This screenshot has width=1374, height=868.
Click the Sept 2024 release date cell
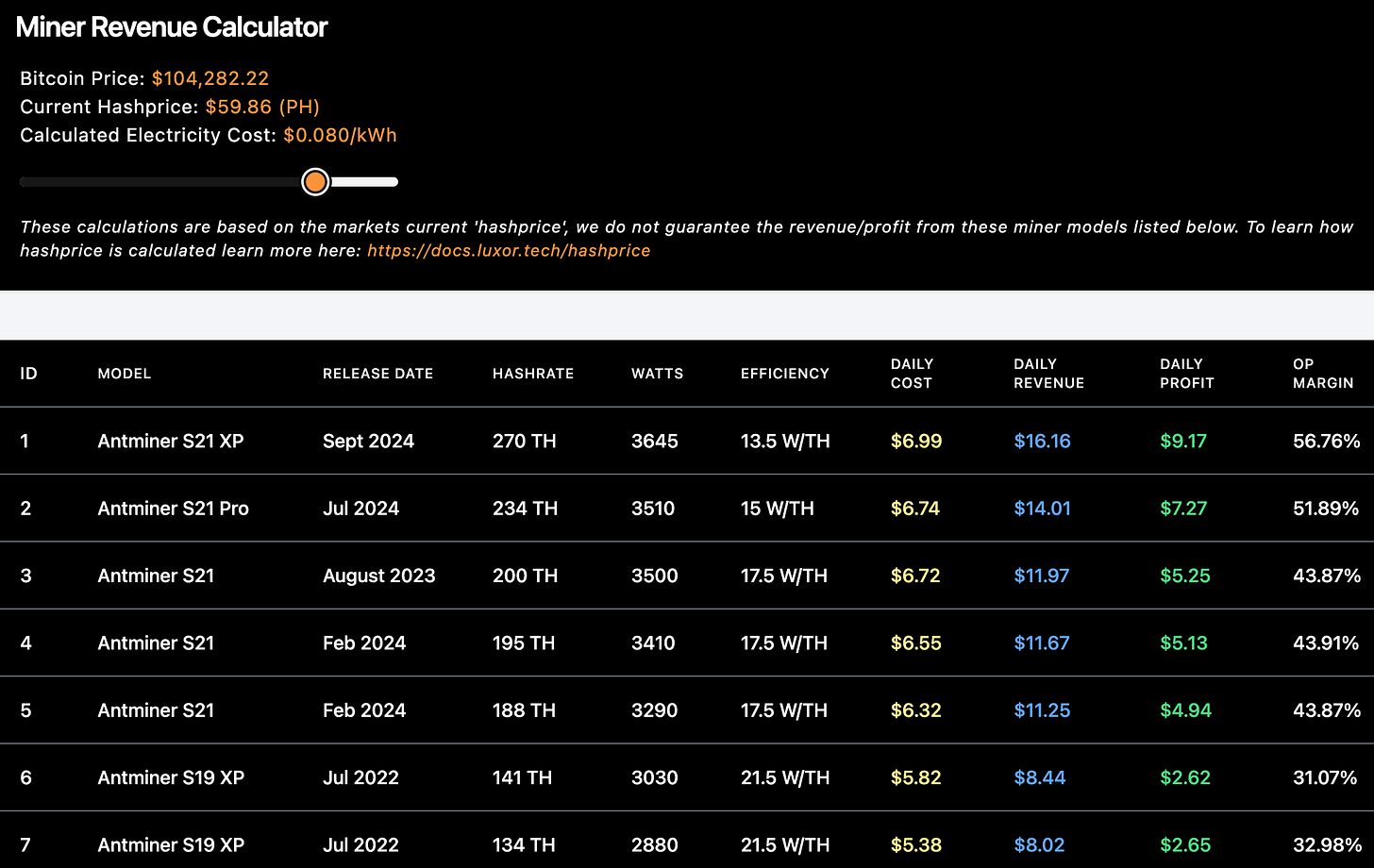[368, 441]
